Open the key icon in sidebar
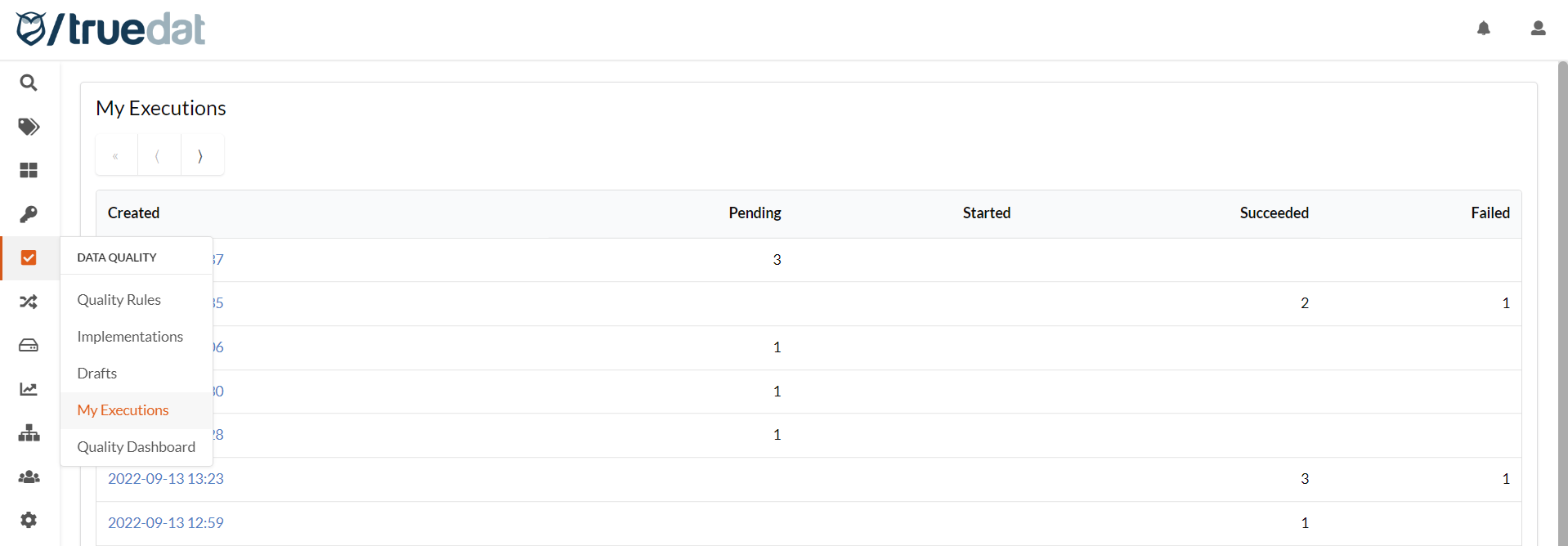Image resolution: width=1568 pixels, height=546 pixels. (29, 214)
